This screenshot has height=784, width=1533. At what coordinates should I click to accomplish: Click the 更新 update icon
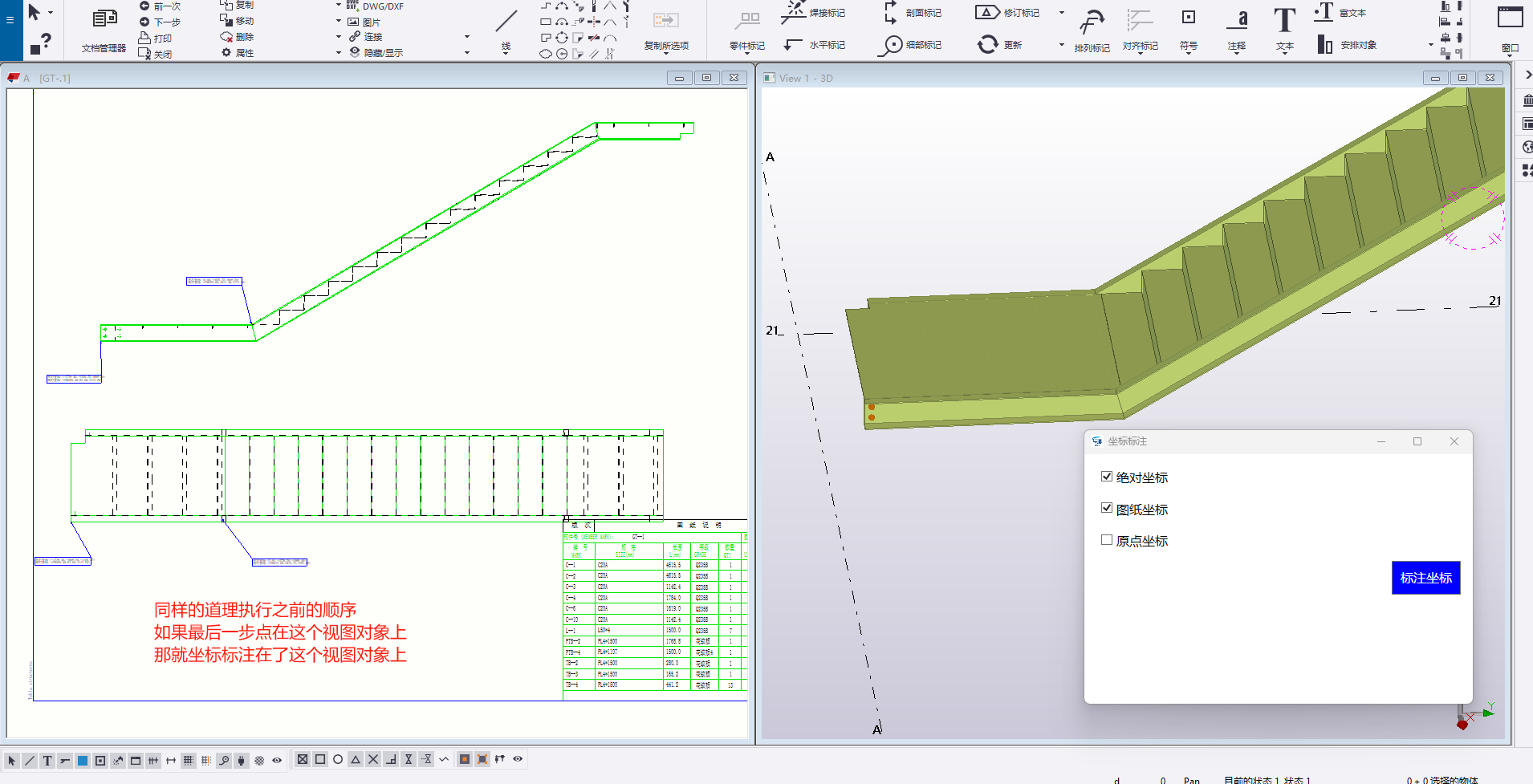tap(988, 45)
